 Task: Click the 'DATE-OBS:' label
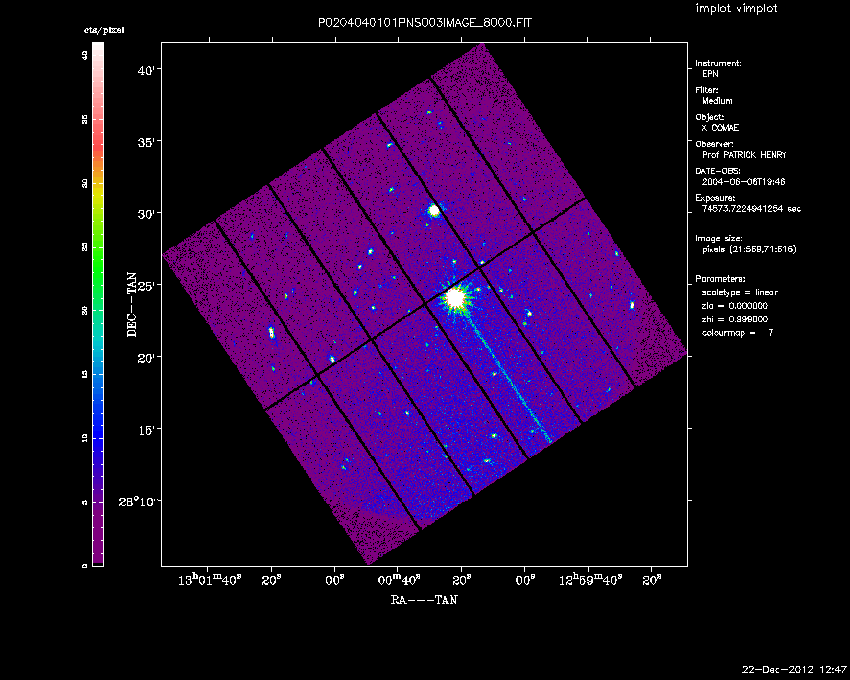718,171
